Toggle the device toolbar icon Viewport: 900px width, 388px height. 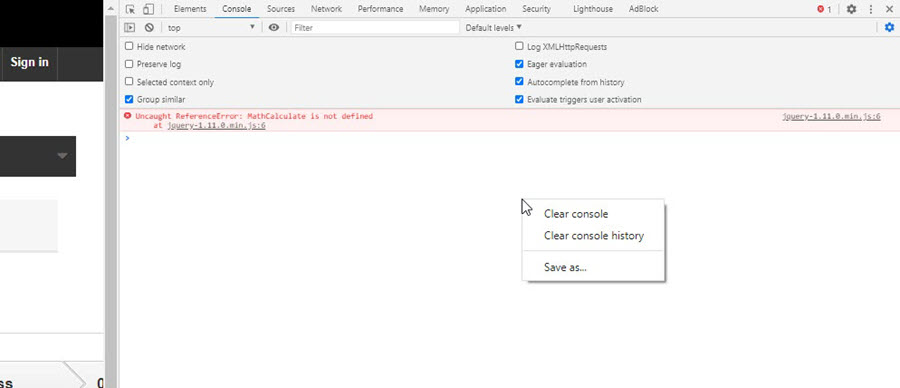(x=148, y=9)
